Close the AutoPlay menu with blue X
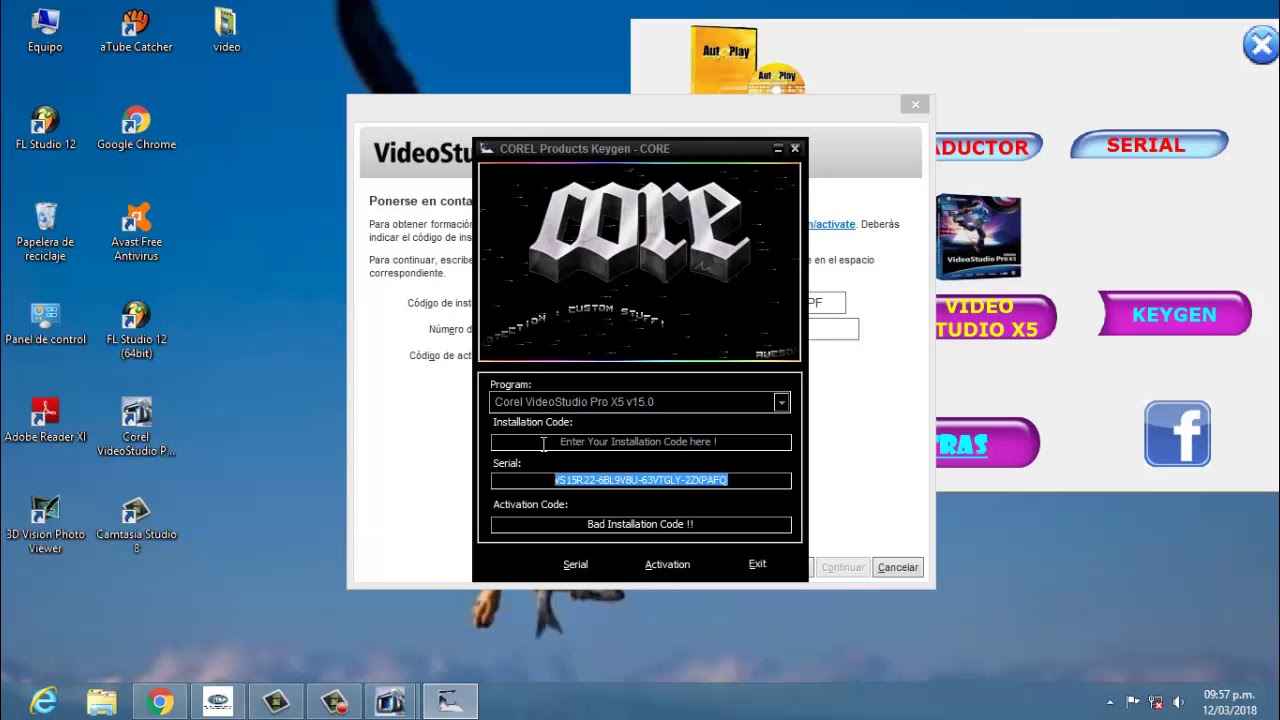 tap(1260, 45)
